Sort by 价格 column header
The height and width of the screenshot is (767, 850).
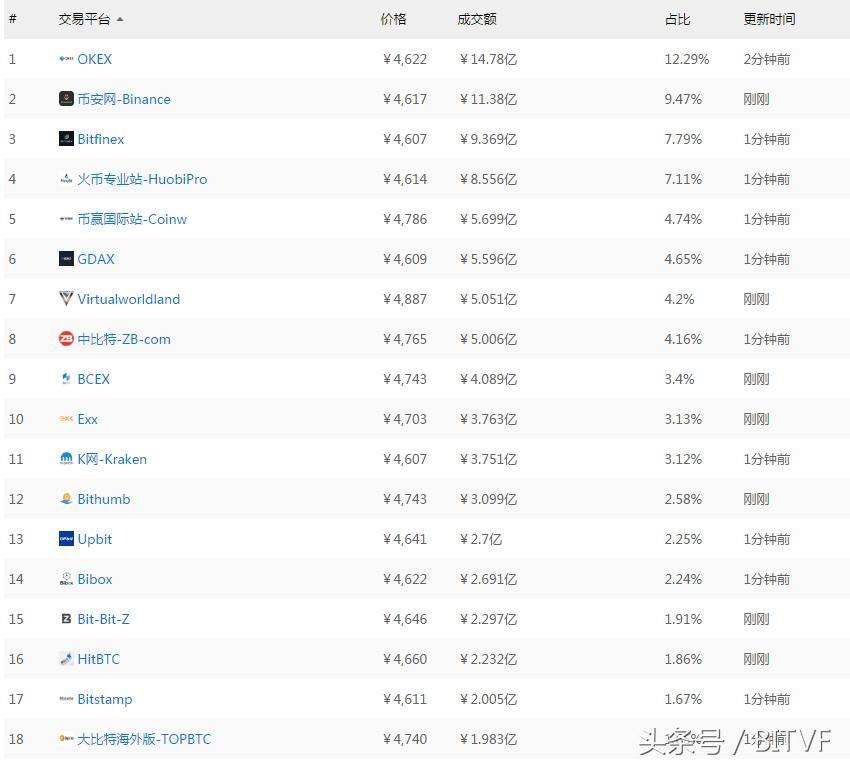pos(394,20)
